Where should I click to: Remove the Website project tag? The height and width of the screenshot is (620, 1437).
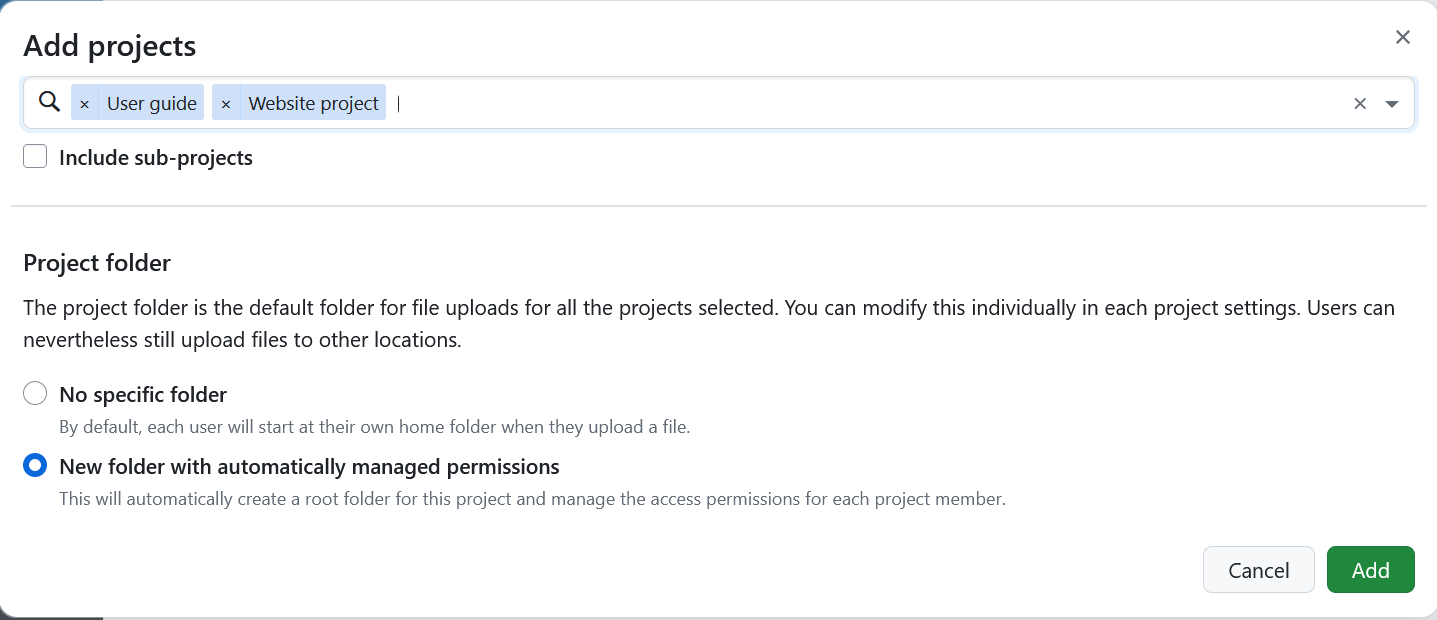click(226, 102)
